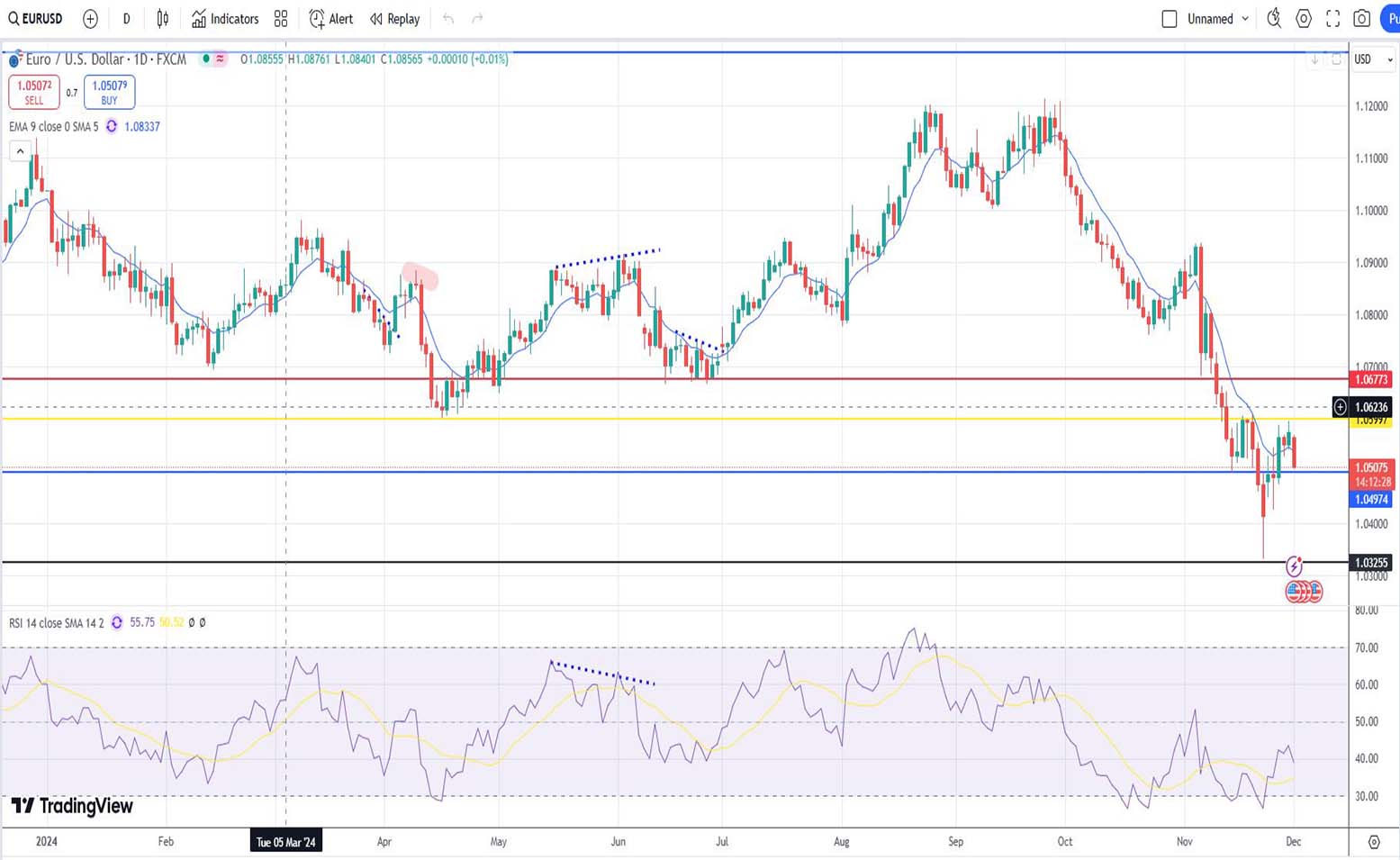
Task: Click the Quick search lightning icon
Action: (1274, 18)
